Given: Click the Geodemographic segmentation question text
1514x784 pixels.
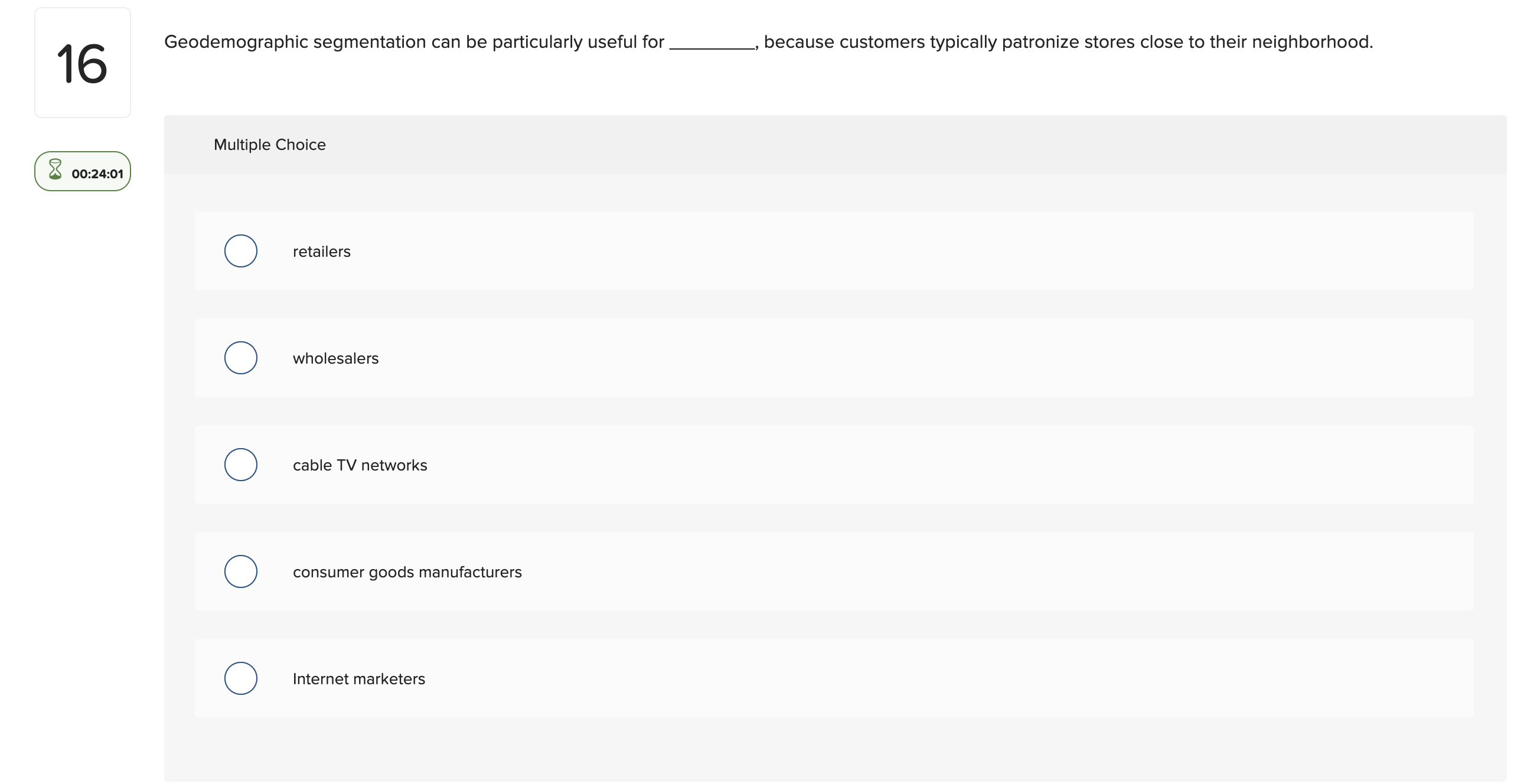Looking at the screenshot, I should 769,42.
